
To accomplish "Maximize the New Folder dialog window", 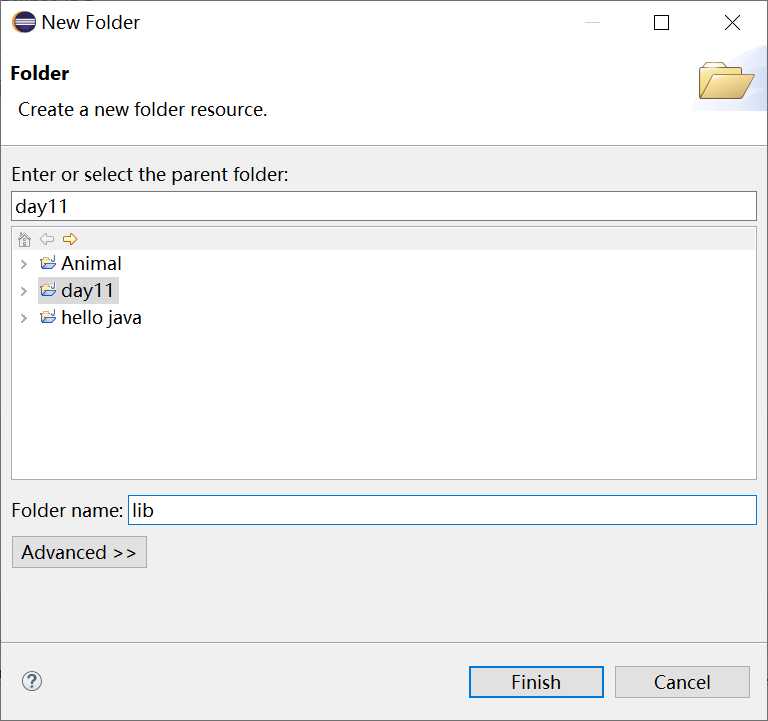I will click(x=661, y=23).
